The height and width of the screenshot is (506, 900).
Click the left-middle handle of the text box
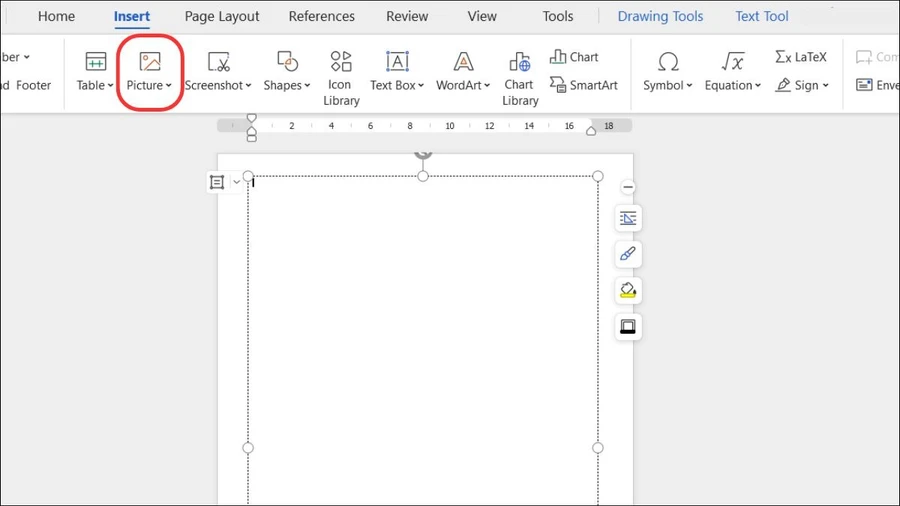coord(248,447)
